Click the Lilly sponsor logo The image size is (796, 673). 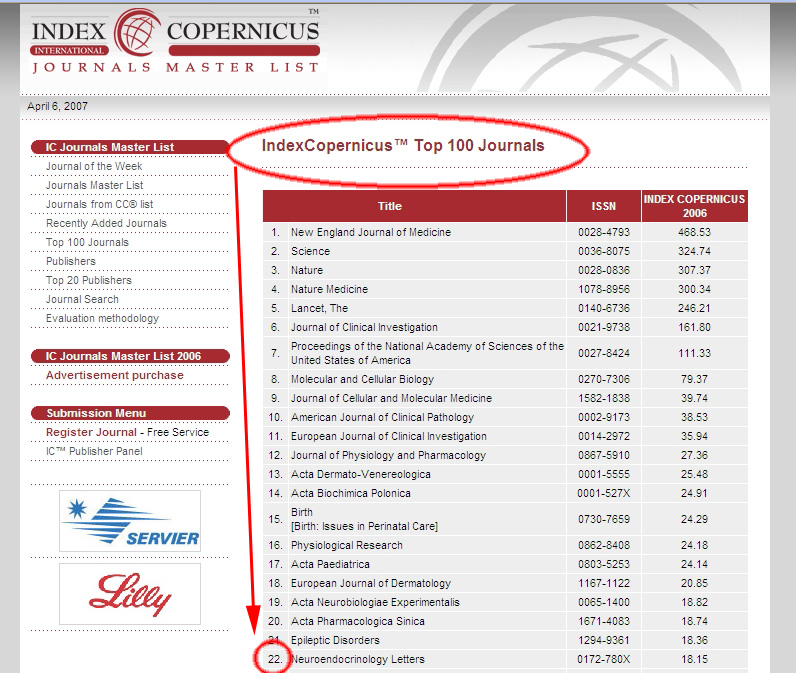pos(130,596)
